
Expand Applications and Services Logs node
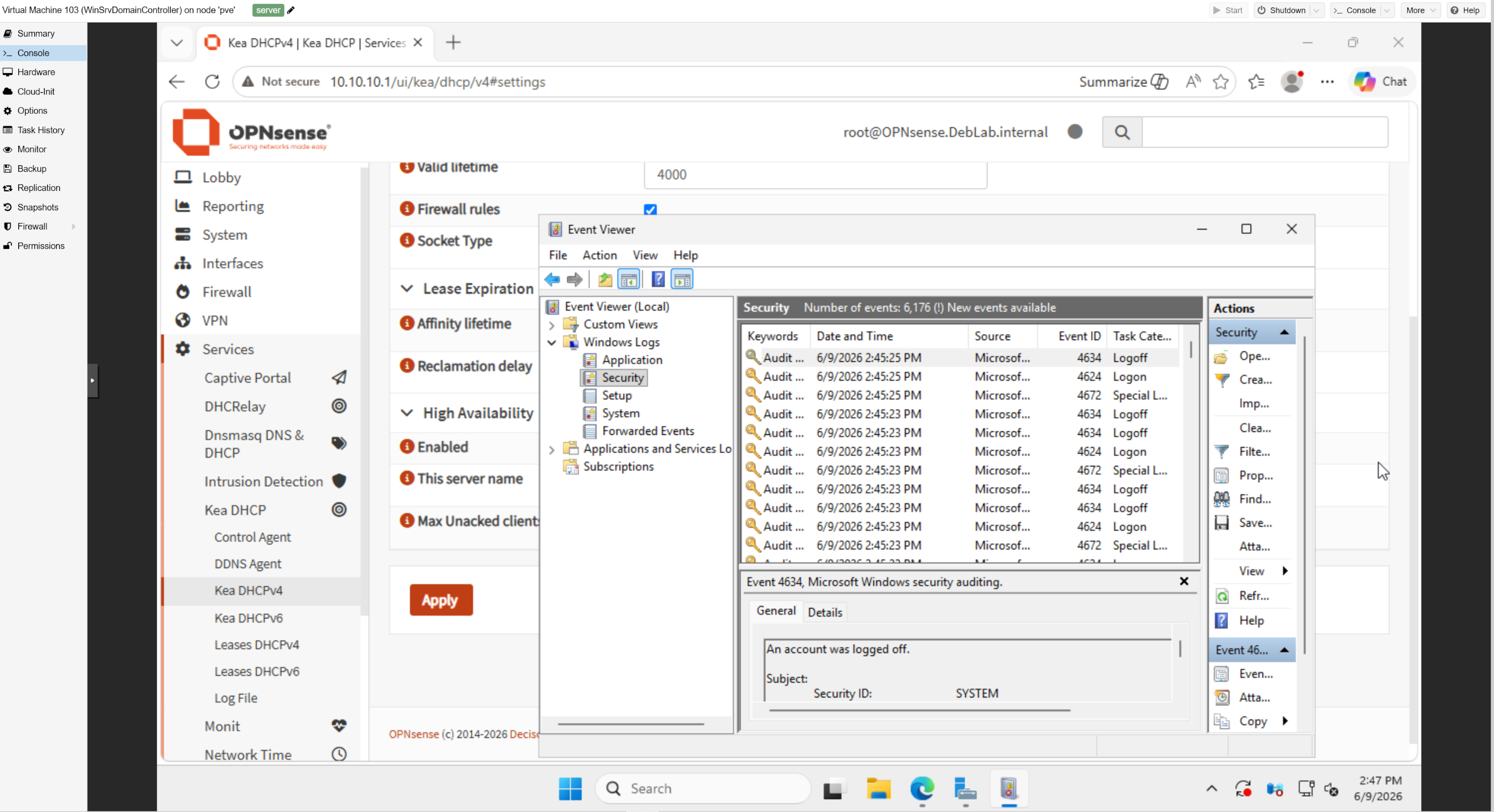pyautogui.click(x=552, y=449)
